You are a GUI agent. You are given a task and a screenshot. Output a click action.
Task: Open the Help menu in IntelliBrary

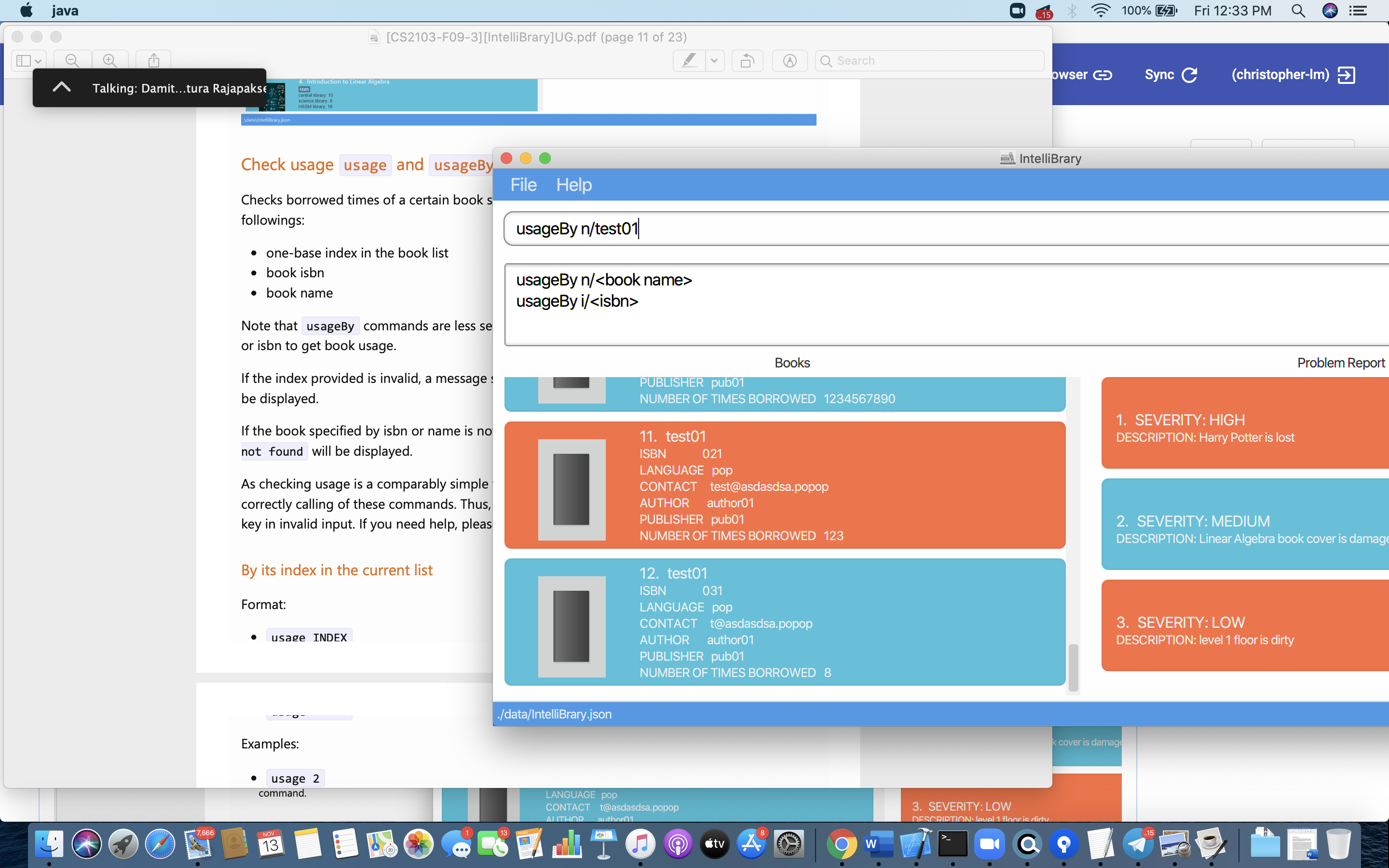[574, 184]
